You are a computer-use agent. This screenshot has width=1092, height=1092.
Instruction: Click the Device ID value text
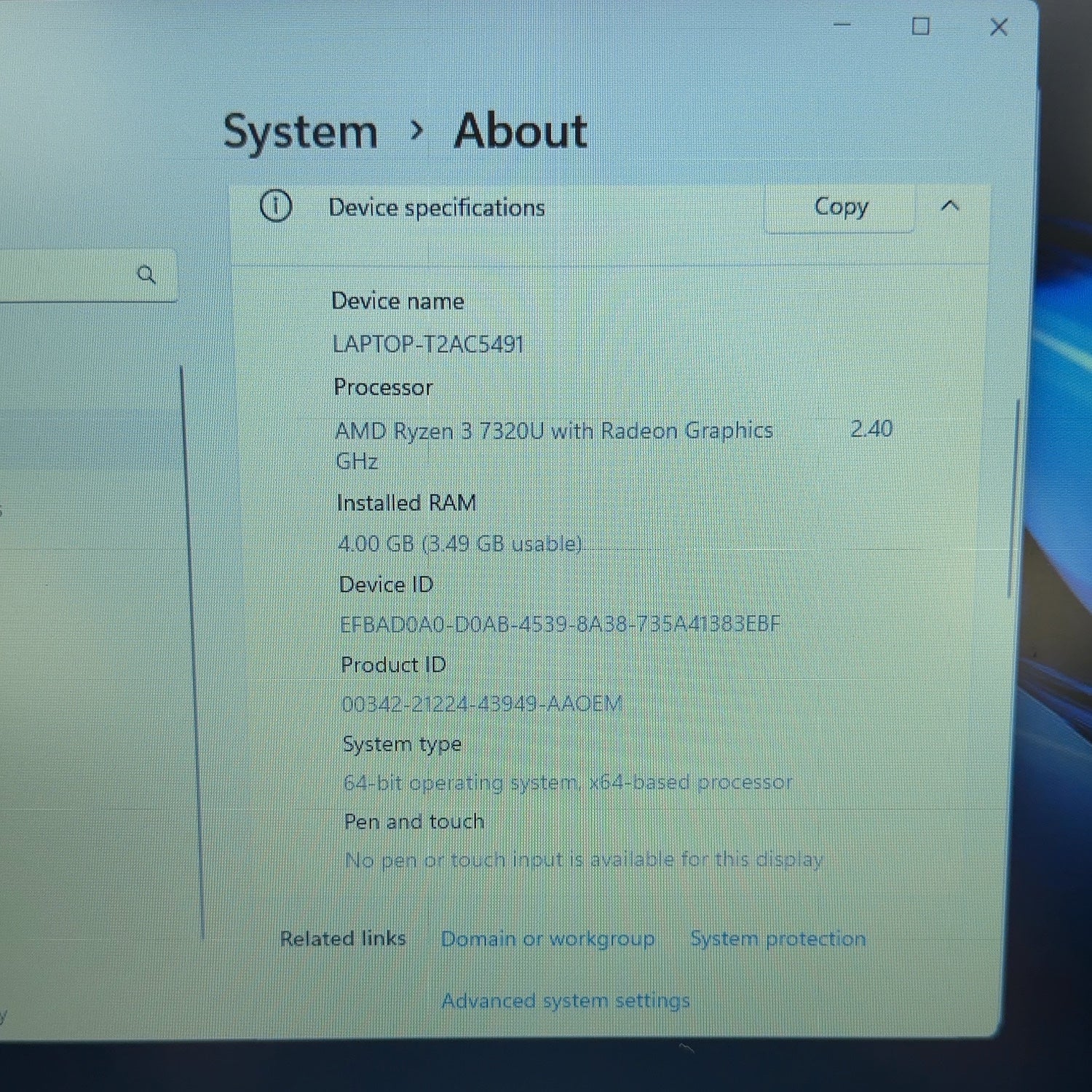click(x=560, y=624)
